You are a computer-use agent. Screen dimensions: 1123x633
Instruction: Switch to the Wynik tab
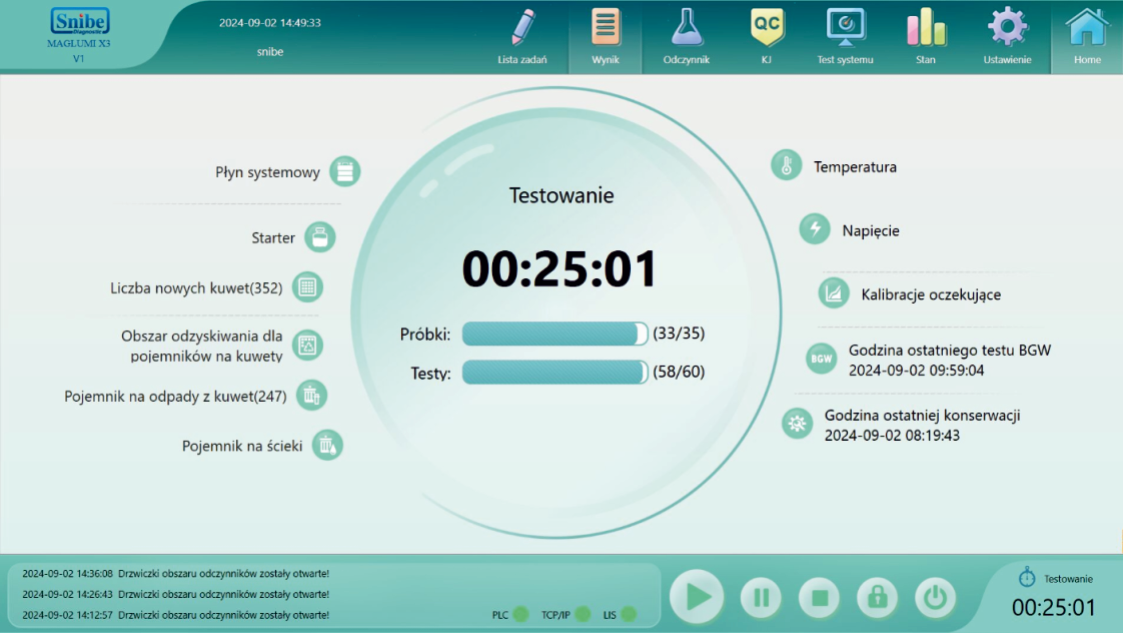click(605, 38)
